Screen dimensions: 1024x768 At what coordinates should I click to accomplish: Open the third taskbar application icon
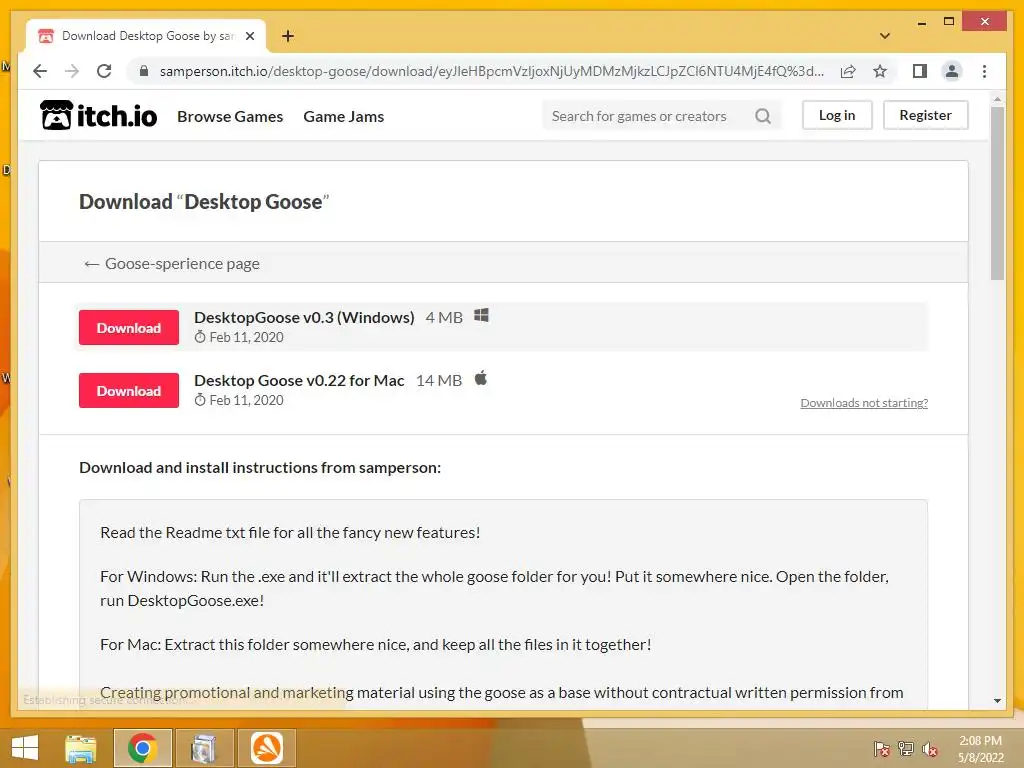[x=204, y=748]
